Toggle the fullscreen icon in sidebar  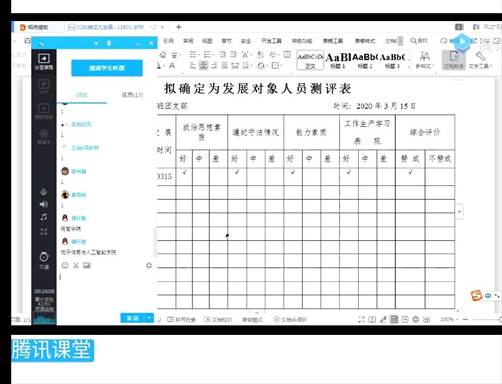click(44, 232)
